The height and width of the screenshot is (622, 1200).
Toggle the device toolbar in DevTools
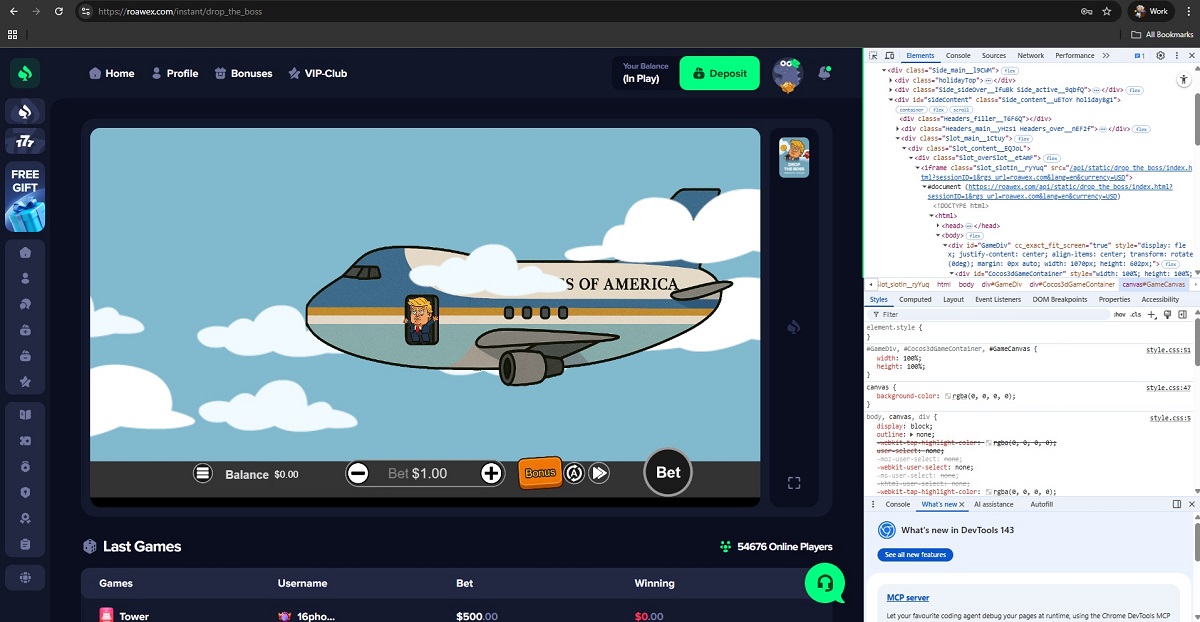click(x=889, y=56)
